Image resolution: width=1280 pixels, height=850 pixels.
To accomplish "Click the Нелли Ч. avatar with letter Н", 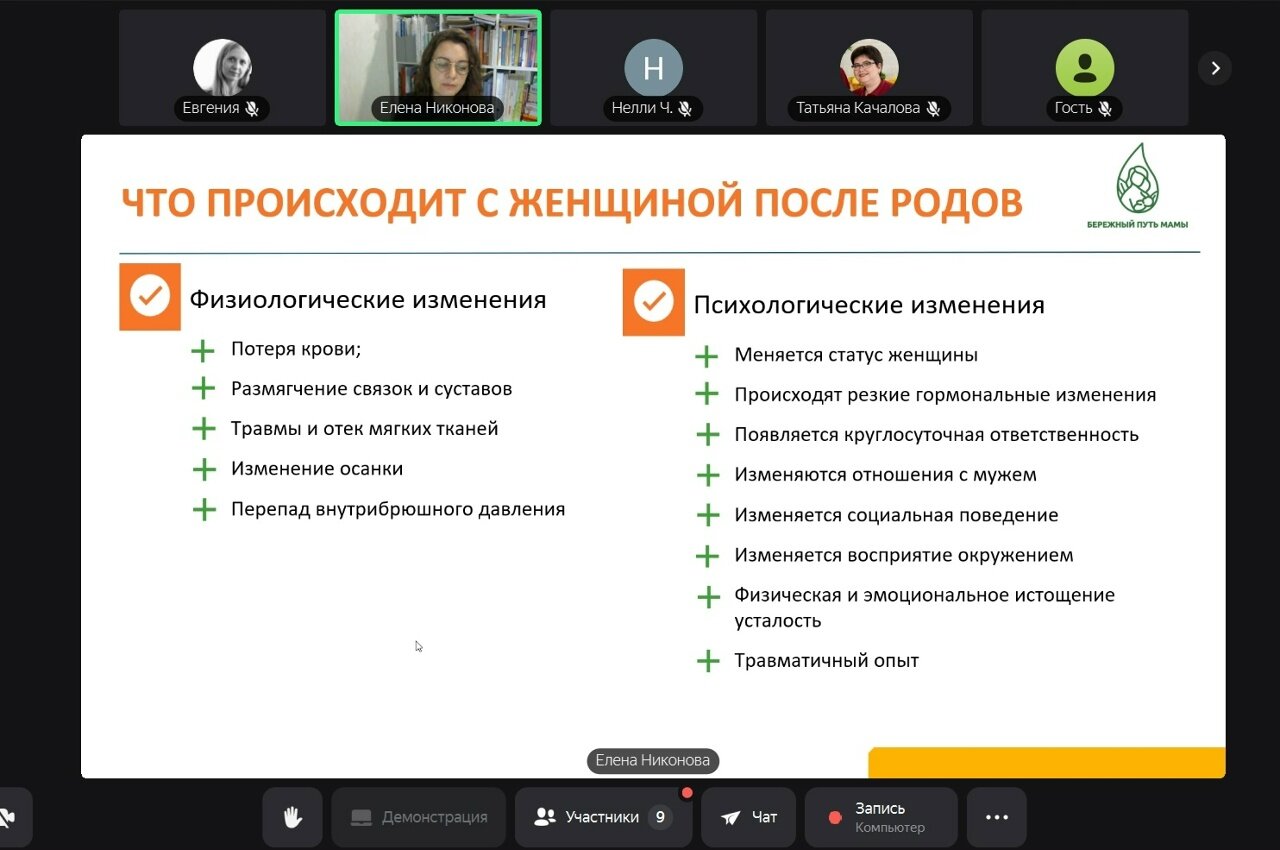I will [653, 67].
